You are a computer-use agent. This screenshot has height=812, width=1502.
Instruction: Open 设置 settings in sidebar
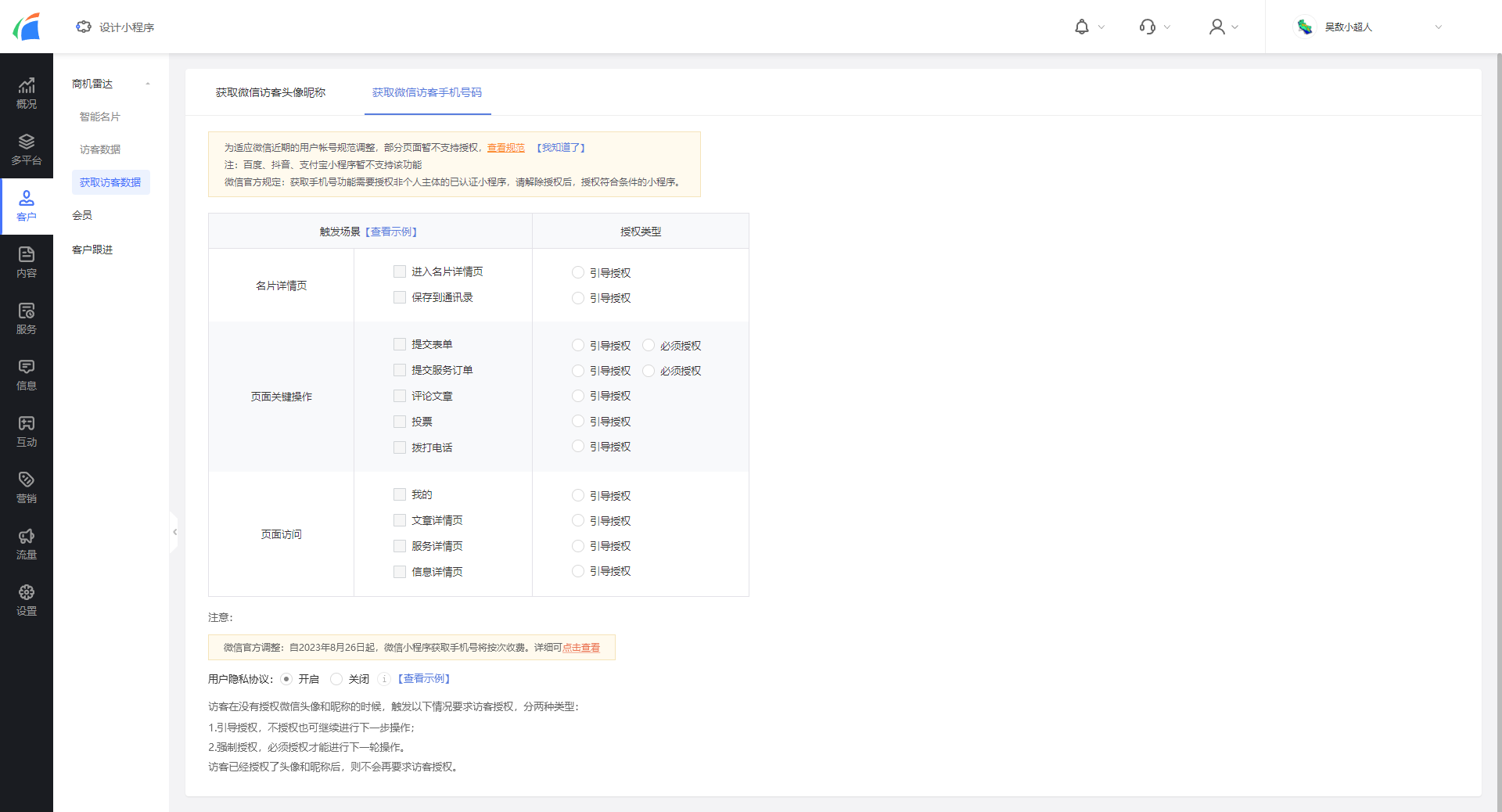(x=27, y=601)
